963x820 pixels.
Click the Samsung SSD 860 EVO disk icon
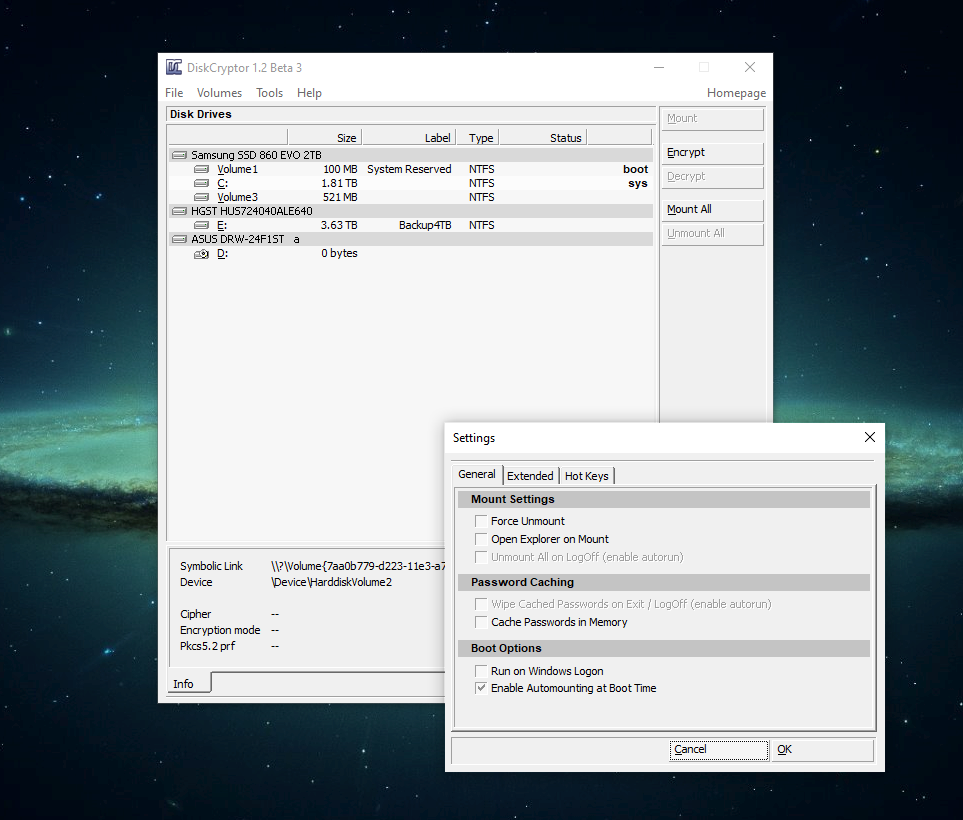179,155
